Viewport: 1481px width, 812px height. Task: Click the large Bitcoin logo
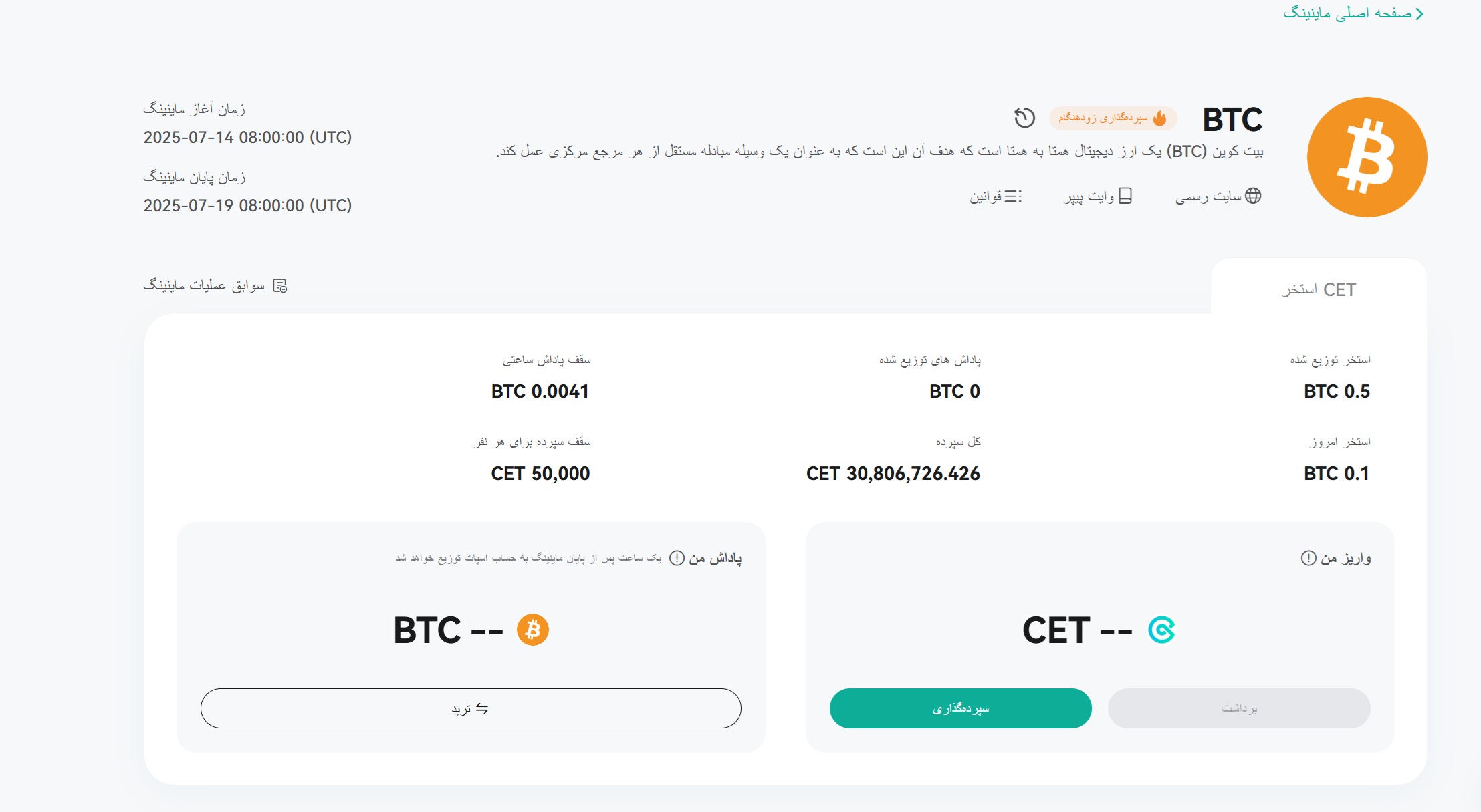point(1367,157)
